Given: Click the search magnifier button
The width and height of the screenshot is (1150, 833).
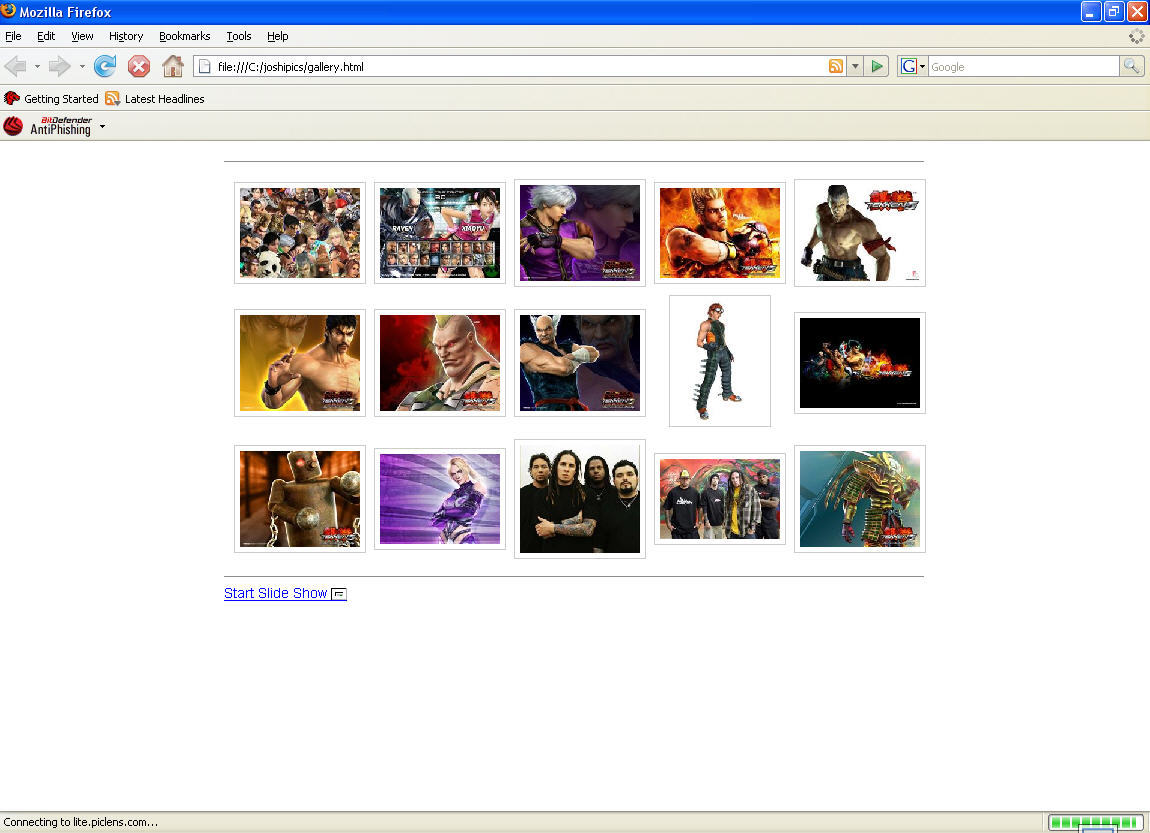Looking at the screenshot, I should click(1132, 67).
